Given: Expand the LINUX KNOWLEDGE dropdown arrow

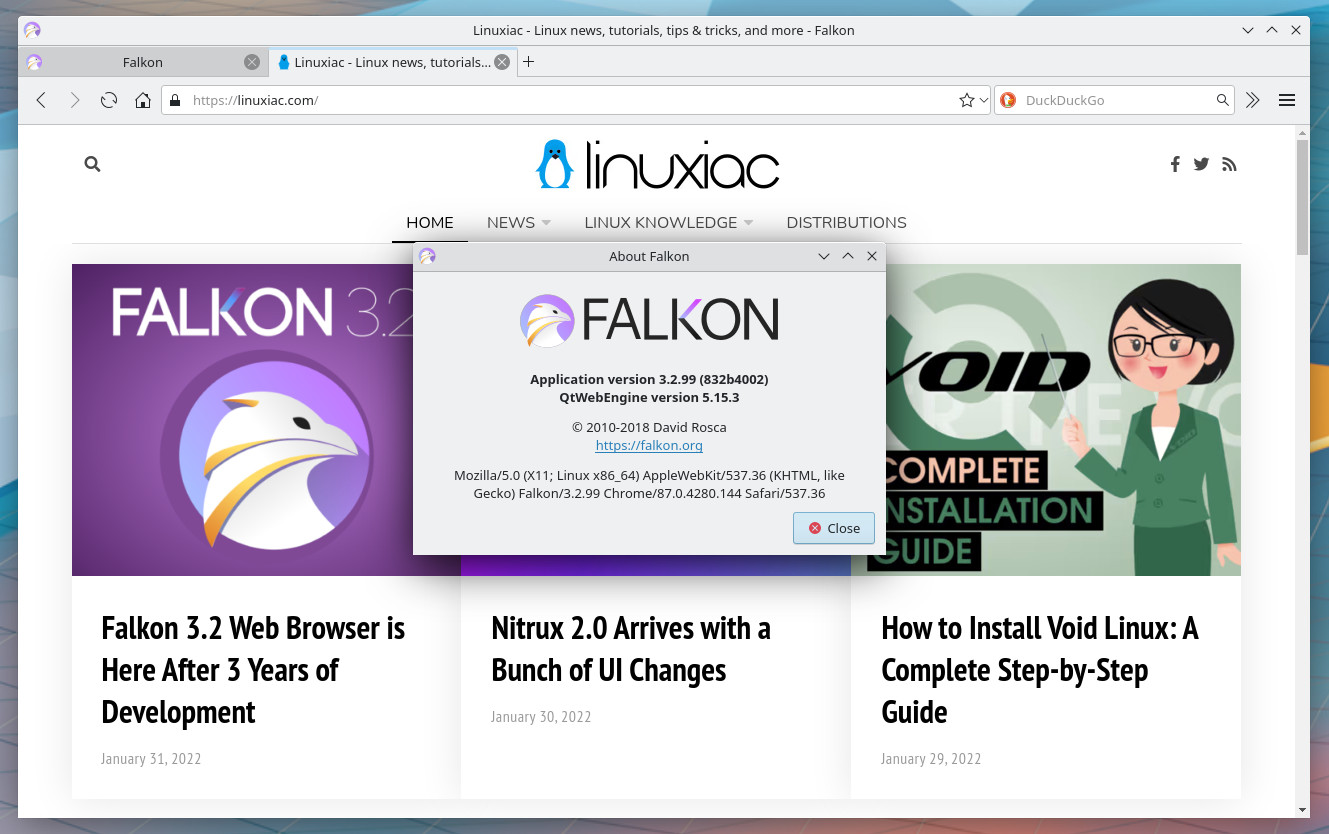Looking at the screenshot, I should pos(748,223).
